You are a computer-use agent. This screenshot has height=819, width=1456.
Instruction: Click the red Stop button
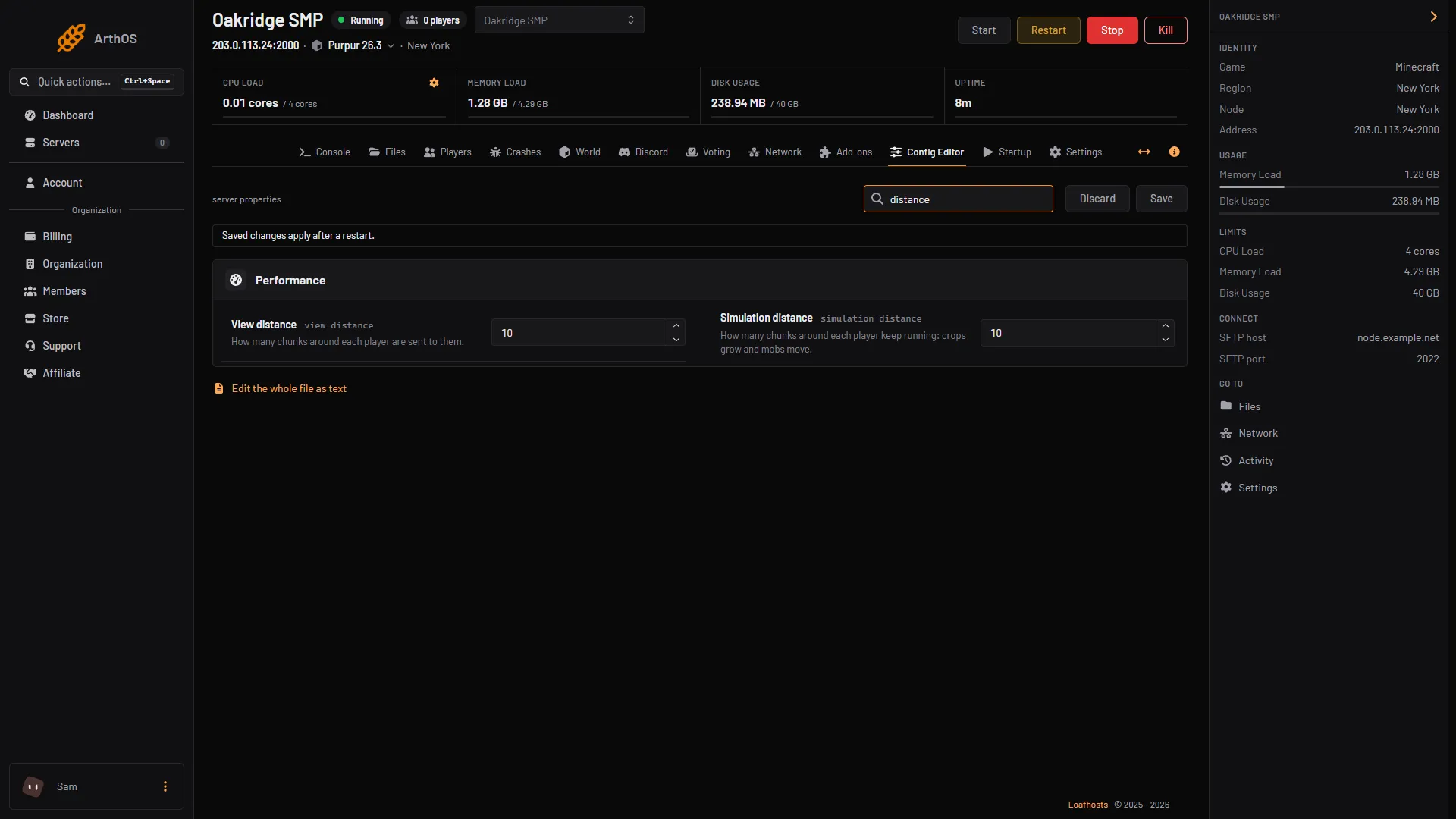[1112, 30]
